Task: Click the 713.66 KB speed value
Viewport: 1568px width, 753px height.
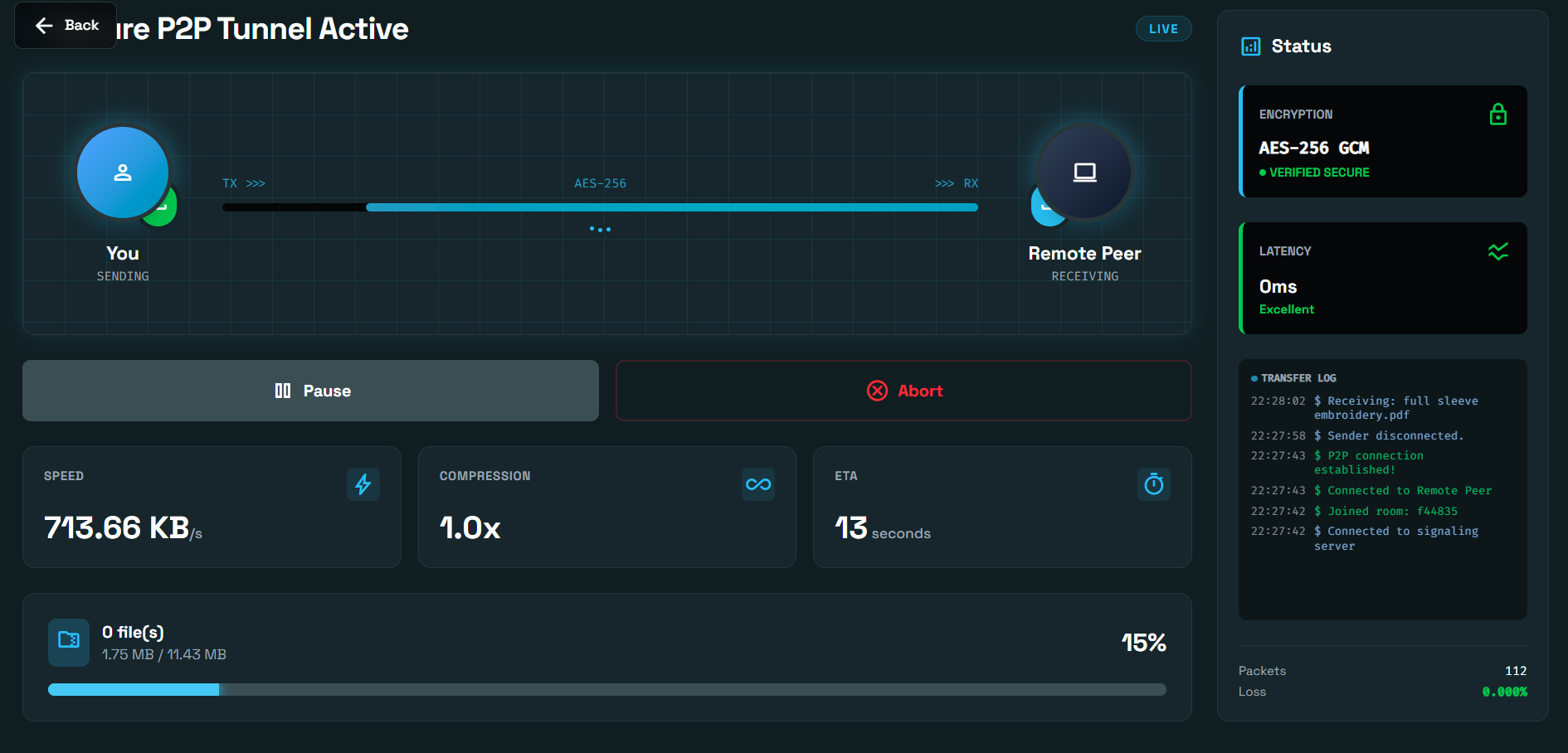Action: pyautogui.click(x=123, y=527)
